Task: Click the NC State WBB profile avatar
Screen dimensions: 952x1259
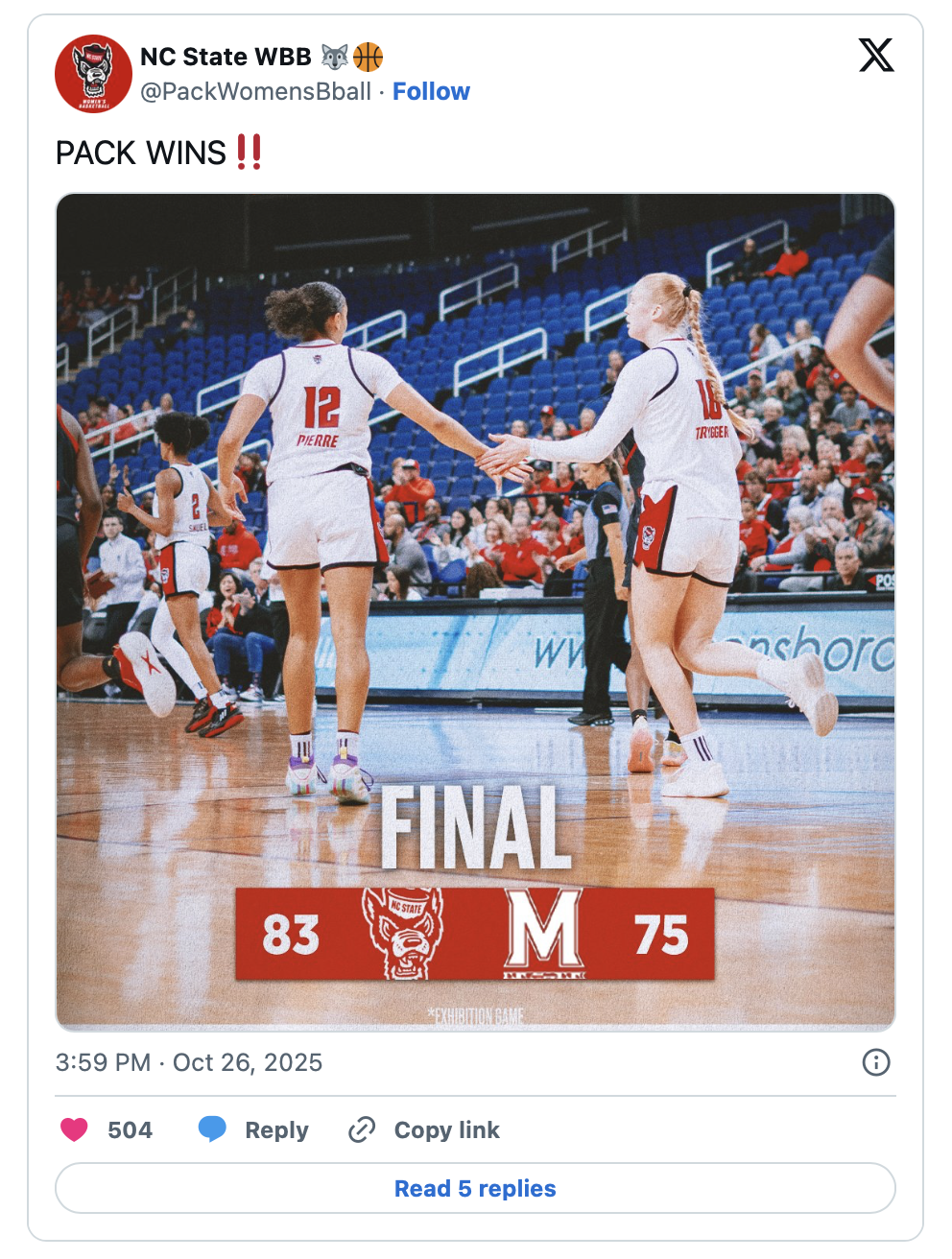Action: [93, 74]
